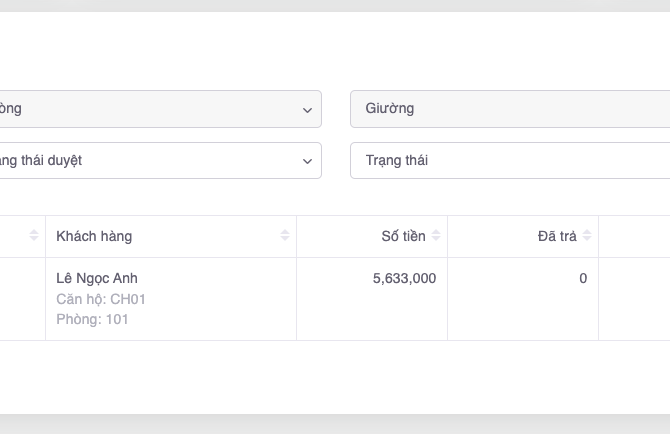Click the chevron arrow left of Trạng thái
Image resolution: width=670 pixels, height=434 pixels.
click(x=307, y=161)
